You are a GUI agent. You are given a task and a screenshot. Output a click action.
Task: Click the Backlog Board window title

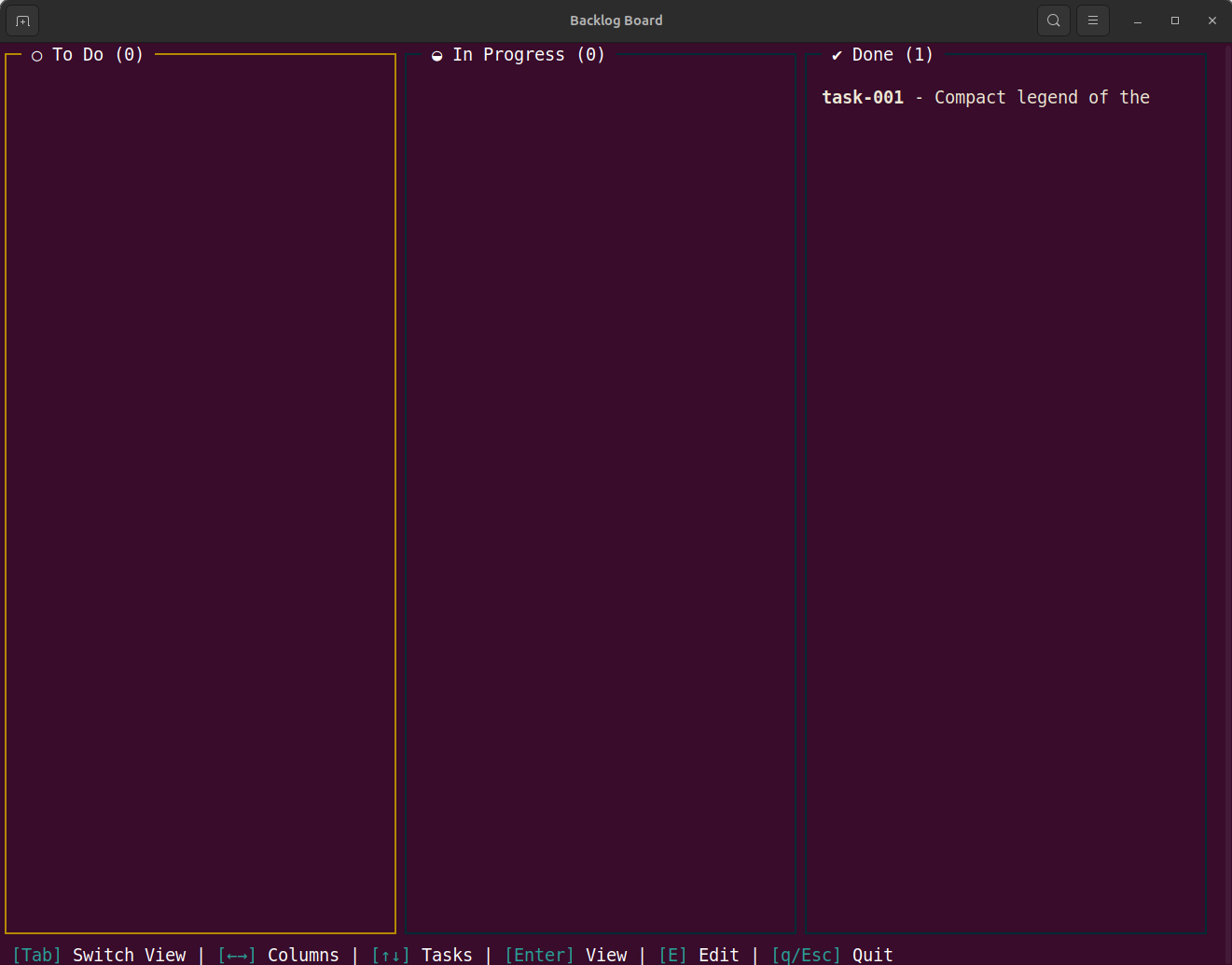click(x=616, y=21)
